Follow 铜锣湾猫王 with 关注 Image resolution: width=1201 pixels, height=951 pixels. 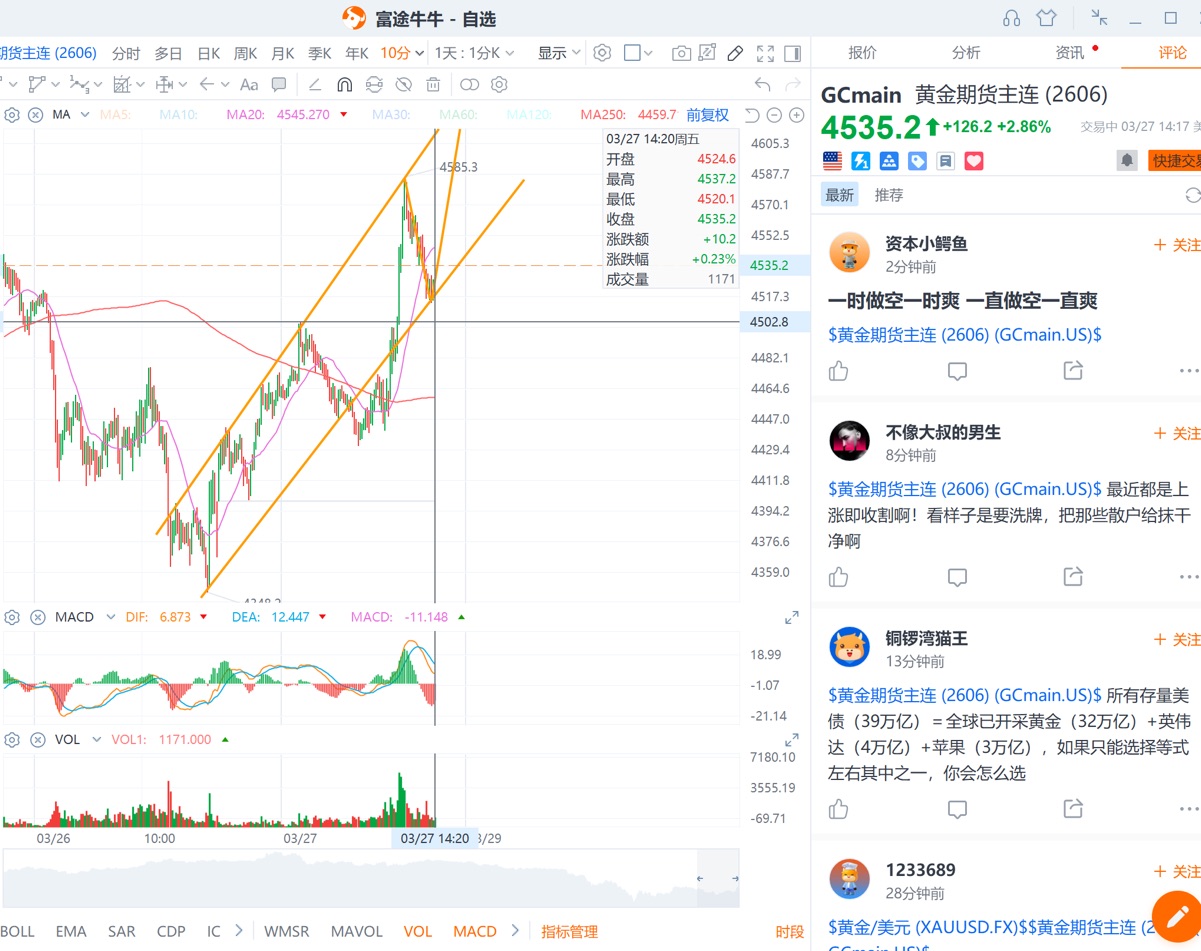1176,639
